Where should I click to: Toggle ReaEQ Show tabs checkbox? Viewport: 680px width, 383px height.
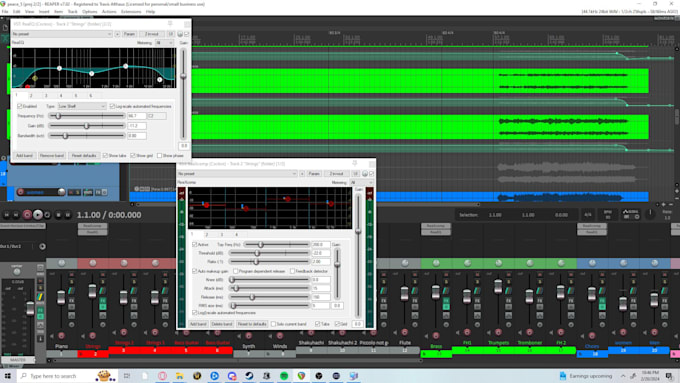point(105,155)
